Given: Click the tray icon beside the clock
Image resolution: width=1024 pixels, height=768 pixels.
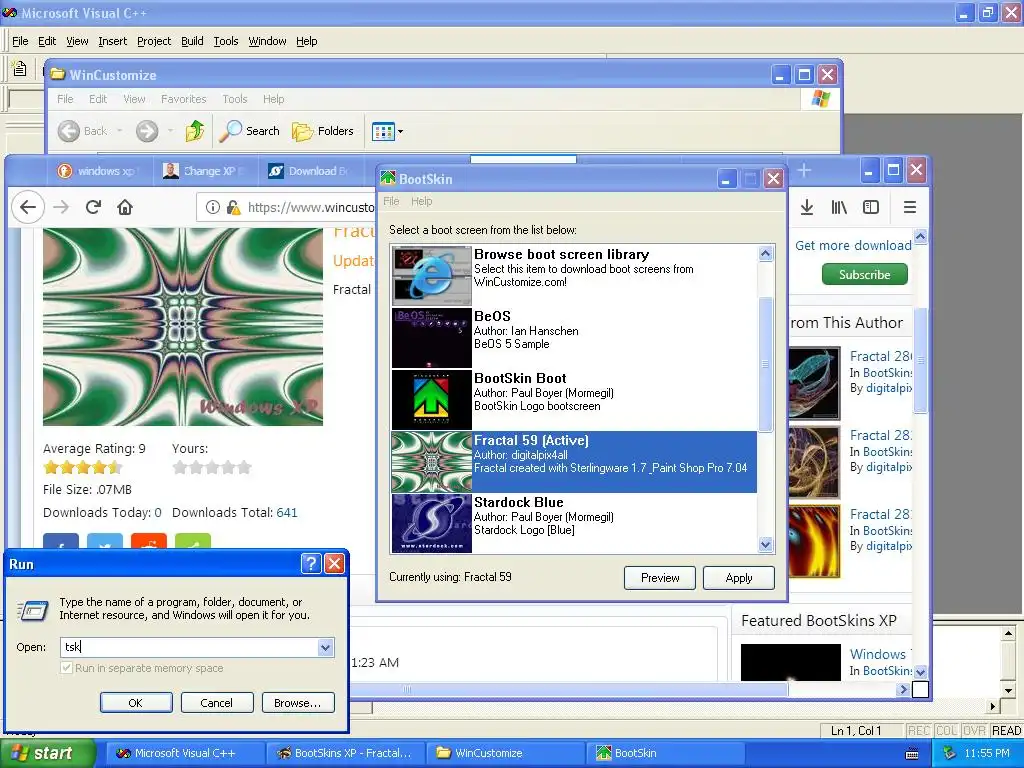Looking at the screenshot, I should coord(950,754).
